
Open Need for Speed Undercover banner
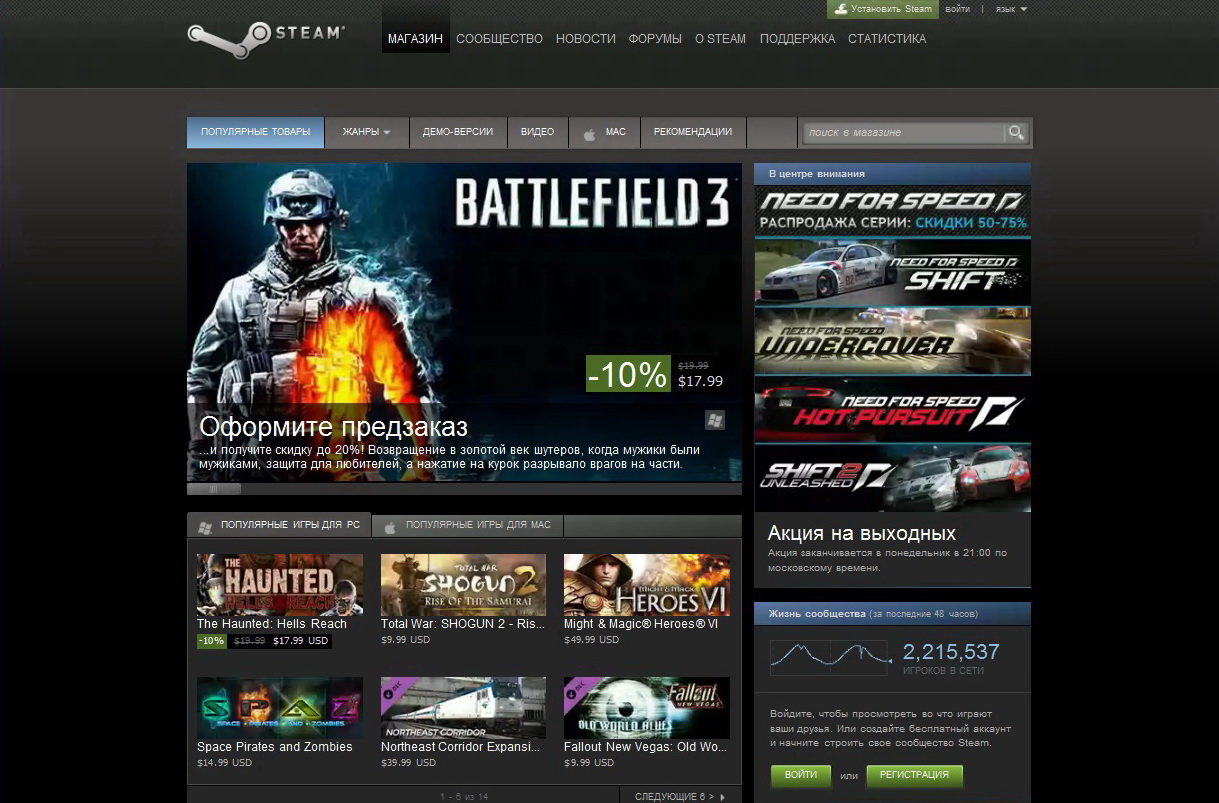pos(892,341)
